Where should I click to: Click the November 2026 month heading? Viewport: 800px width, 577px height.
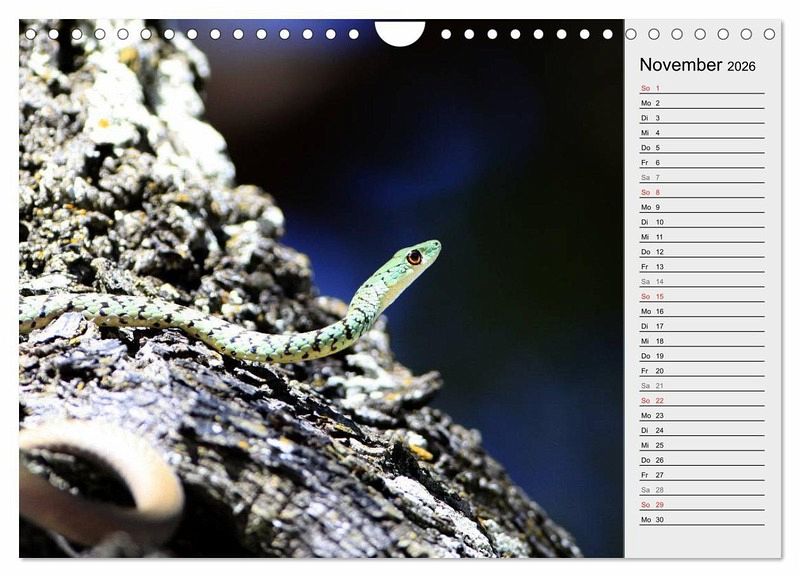[x=697, y=65]
